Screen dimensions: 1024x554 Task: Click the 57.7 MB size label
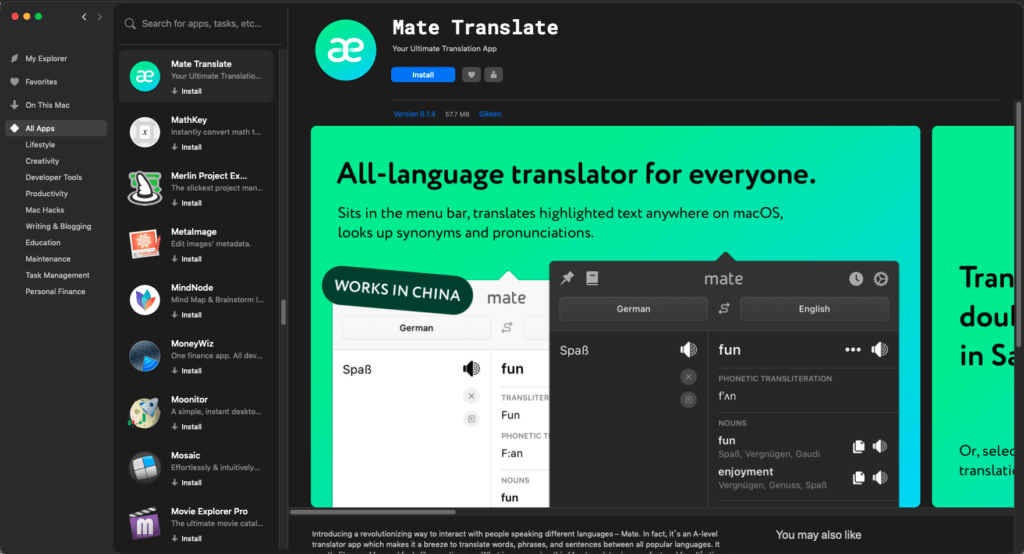pos(457,114)
